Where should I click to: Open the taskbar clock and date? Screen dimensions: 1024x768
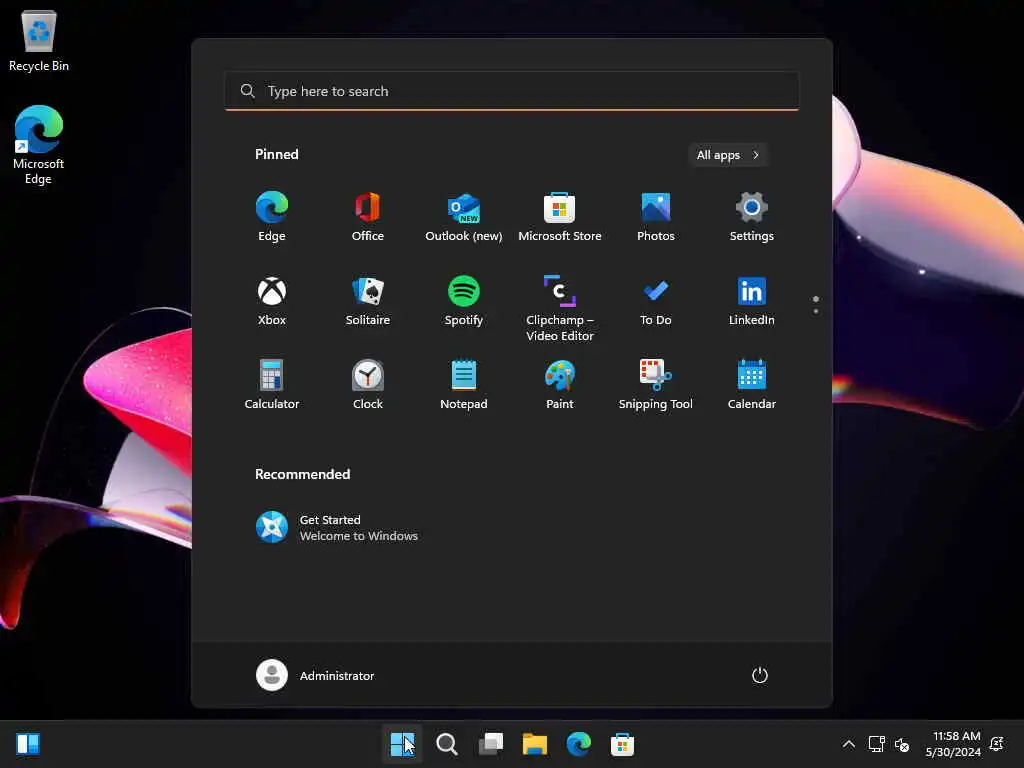tap(953, 744)
